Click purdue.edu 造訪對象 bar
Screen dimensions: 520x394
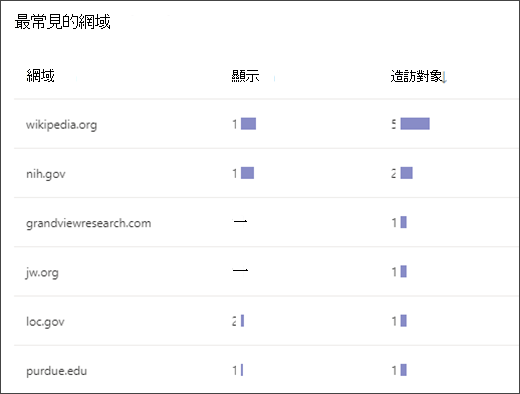coord(404,370)
